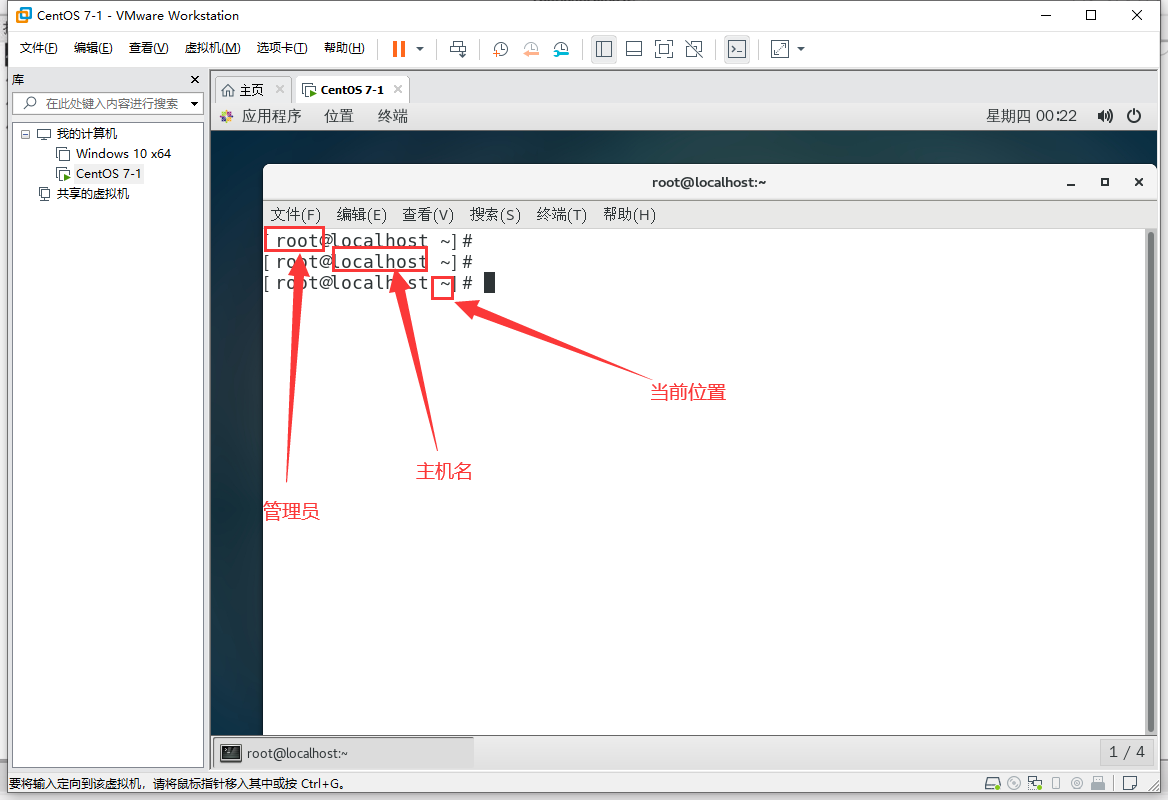
Task: Click the CD/DVD drive status icon
Action: [1014, 783]
